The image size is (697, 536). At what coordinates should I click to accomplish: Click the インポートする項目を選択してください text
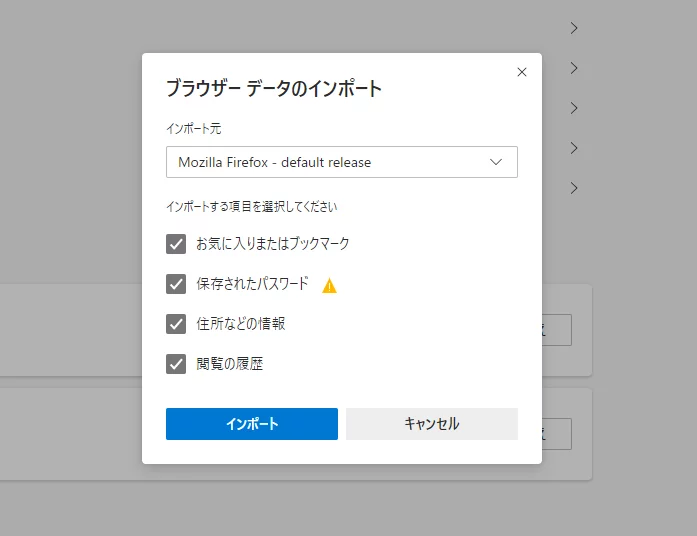click(251, 208)
